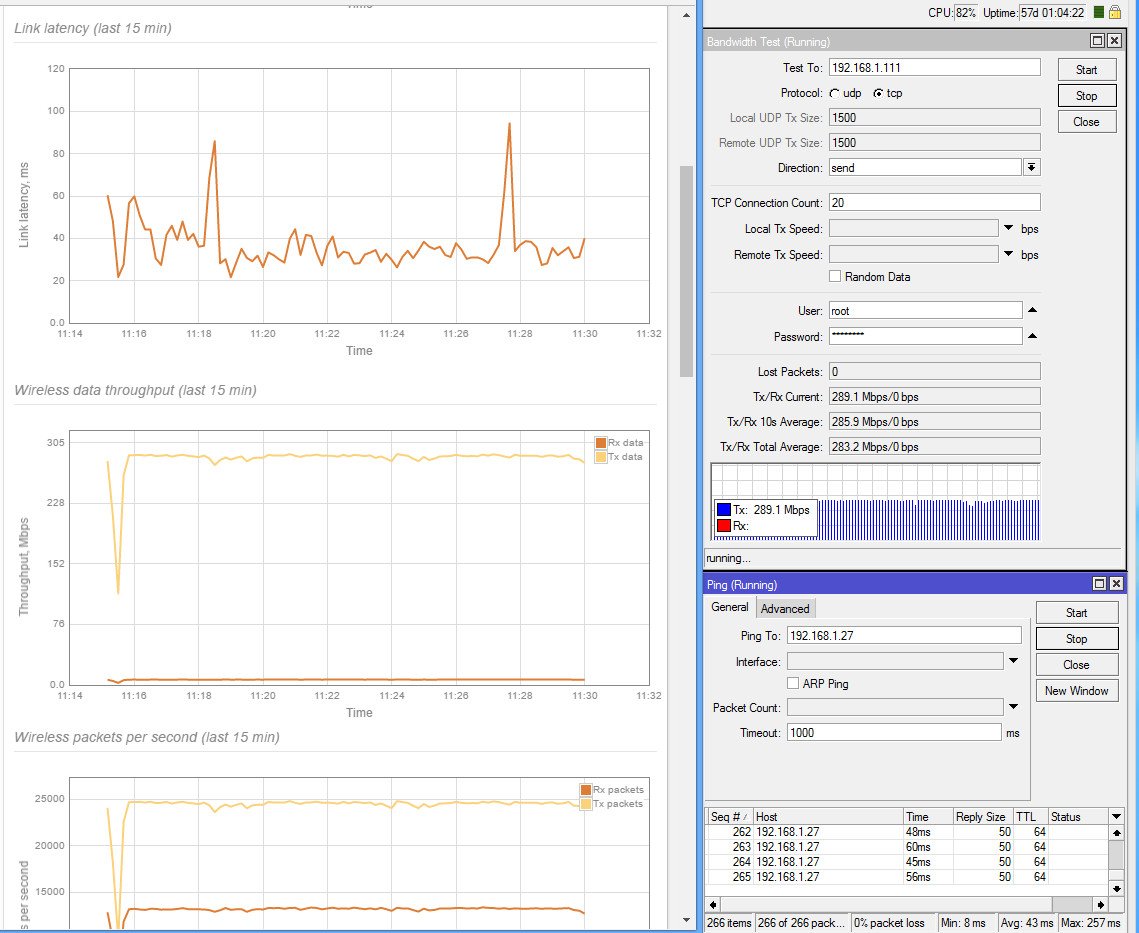The image size is (1139, 933).
Task: Click ping table scroll up arrow
Action: click(1116, 833)
